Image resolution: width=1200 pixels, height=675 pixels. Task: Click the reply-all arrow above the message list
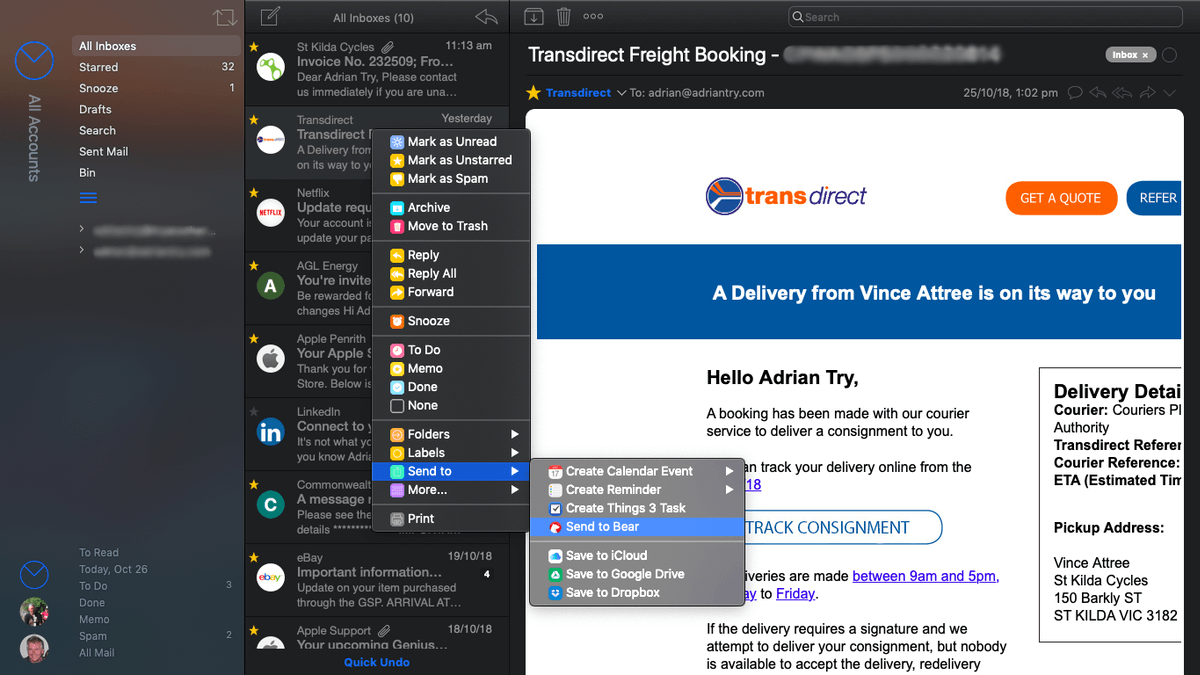click(x=486, y=16)
